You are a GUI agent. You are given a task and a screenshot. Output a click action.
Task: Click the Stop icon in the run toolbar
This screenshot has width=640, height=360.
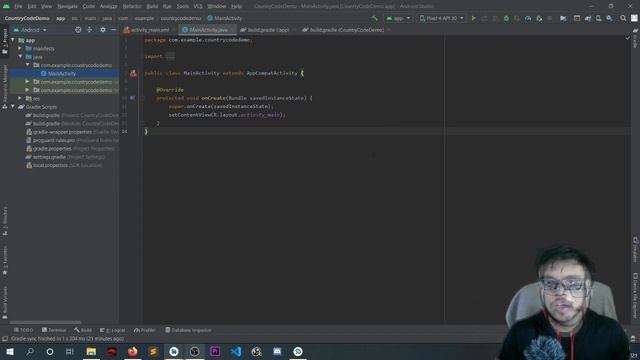pyautogui.click(x=550, y=18)
